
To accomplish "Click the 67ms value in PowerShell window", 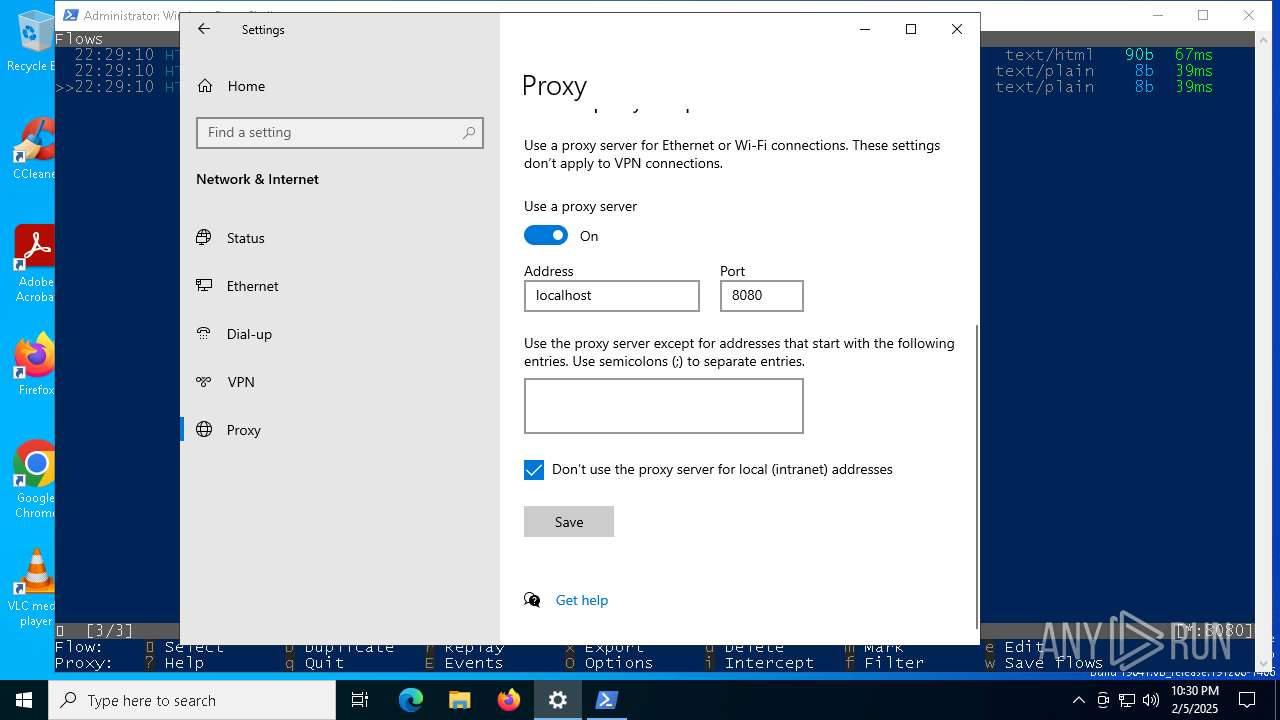I will tap(1194, 55).
